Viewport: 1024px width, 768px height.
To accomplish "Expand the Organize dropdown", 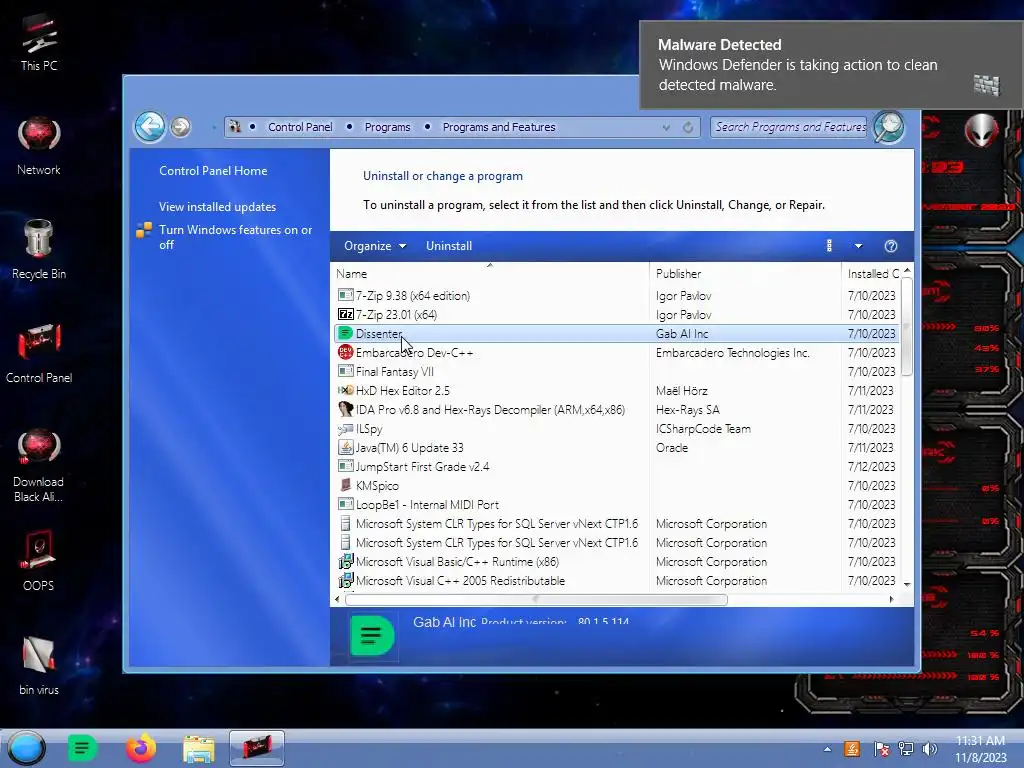I will point(375,246).
